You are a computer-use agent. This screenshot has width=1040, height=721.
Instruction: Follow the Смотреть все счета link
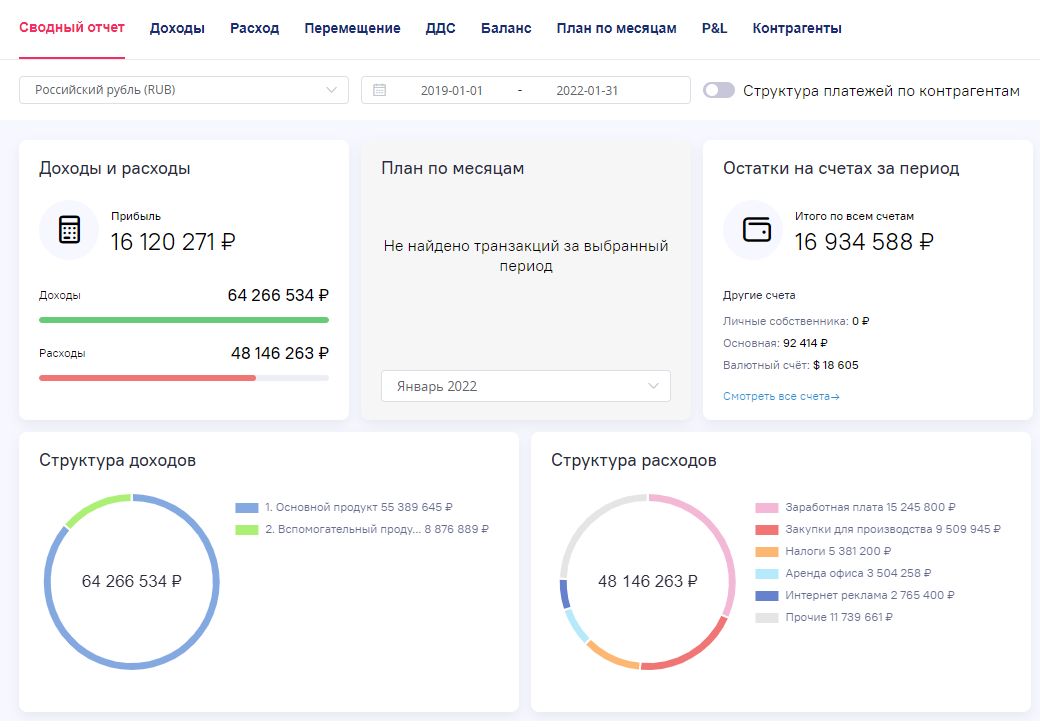[x=780, y=396]
